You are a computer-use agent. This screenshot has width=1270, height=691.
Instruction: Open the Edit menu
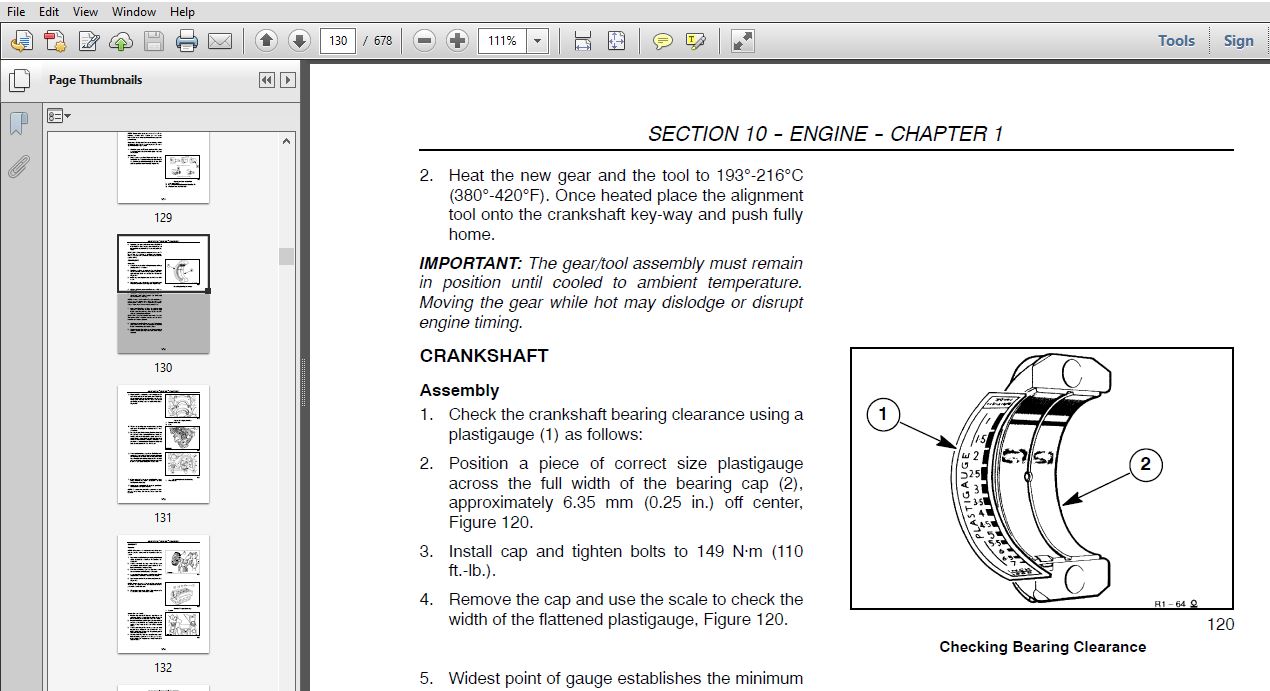[x=49, y=12]
